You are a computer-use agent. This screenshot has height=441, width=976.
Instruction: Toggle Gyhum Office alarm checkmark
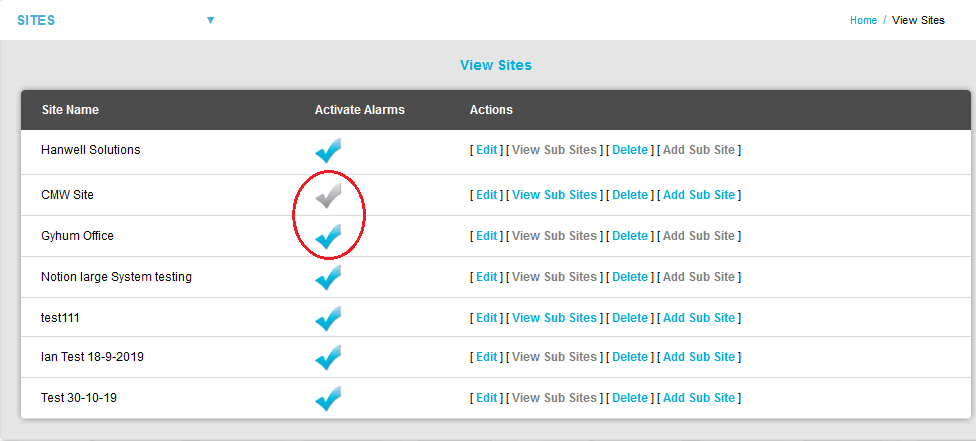(x=328, y=237)
